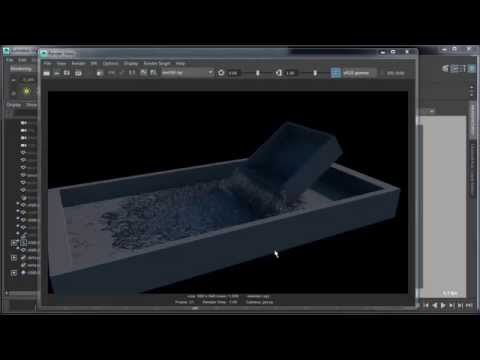Click the Snapshot icon in Render View toolbar
The image size is (480, 360).
67,73
